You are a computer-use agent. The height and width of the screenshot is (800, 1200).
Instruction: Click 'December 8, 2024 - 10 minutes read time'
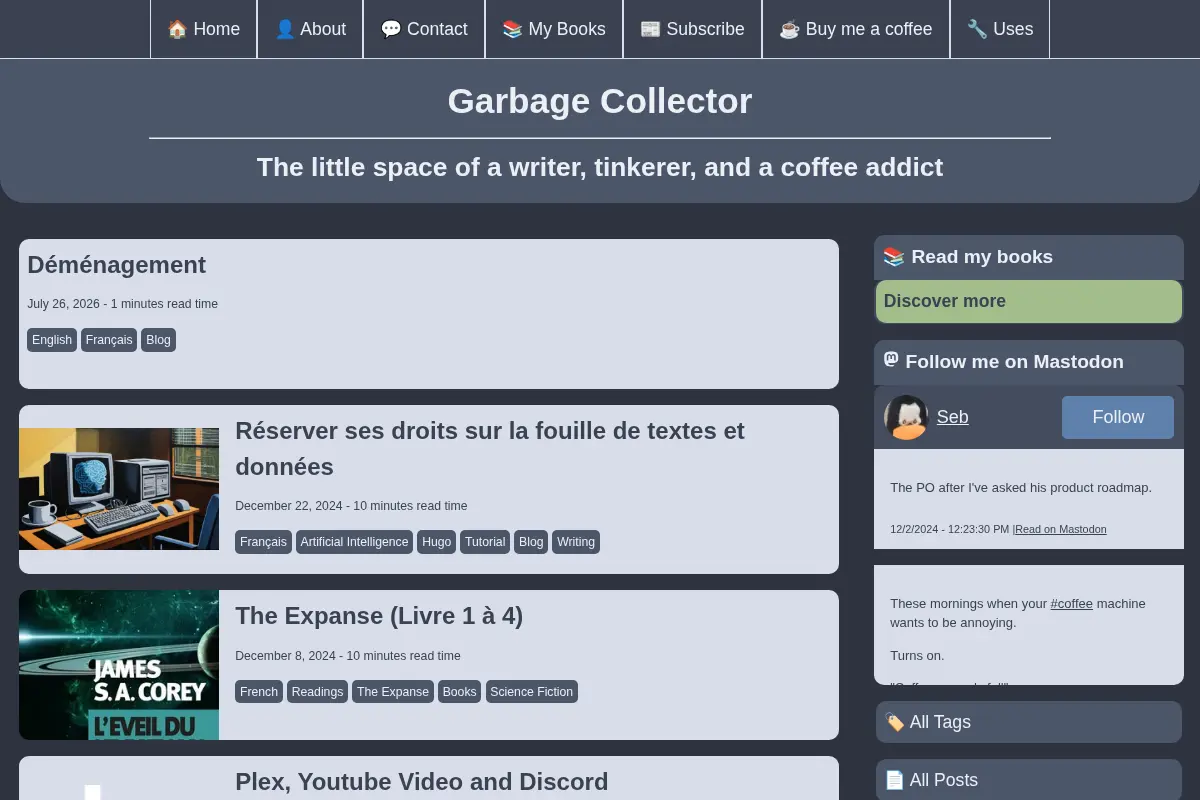tap(348, 656)
